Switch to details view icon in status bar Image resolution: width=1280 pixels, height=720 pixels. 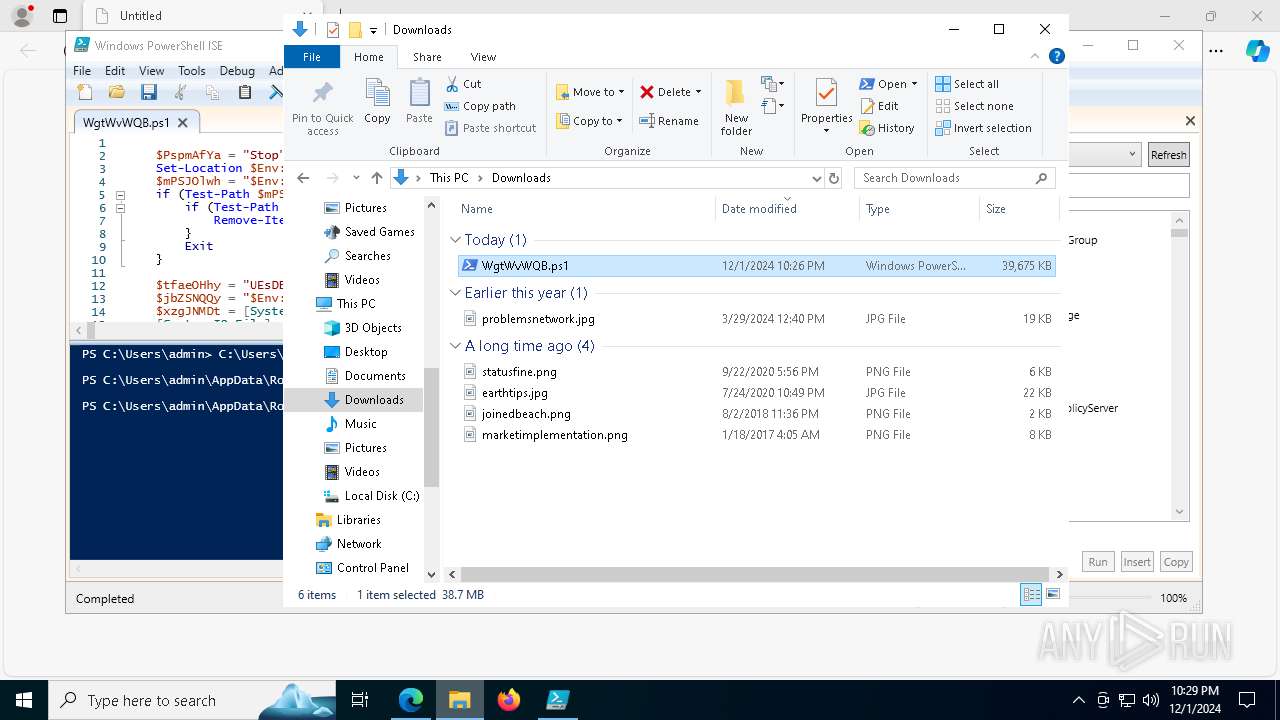click(x=1031, y=594)
